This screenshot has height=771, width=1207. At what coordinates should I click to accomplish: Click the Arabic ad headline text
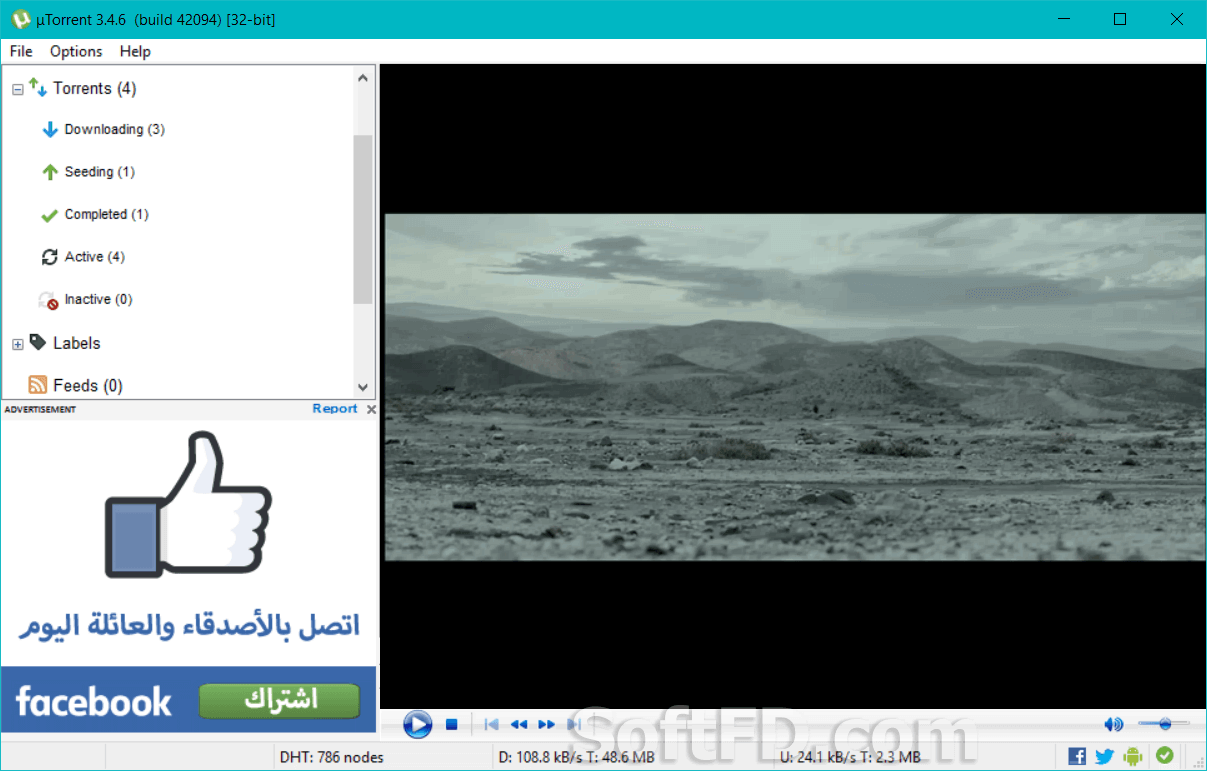pyautogui.click(x=189, y=627)
